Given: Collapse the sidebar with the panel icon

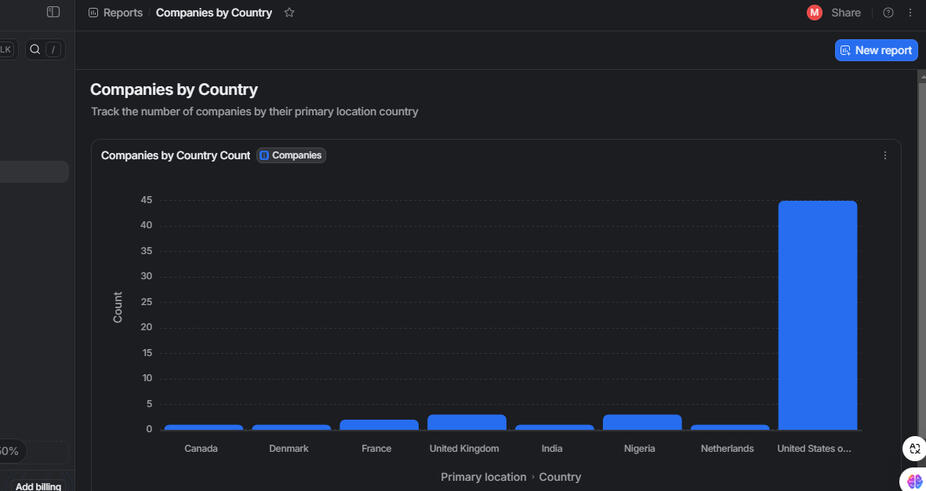Looking at the screenshot, I should (53, 12).
